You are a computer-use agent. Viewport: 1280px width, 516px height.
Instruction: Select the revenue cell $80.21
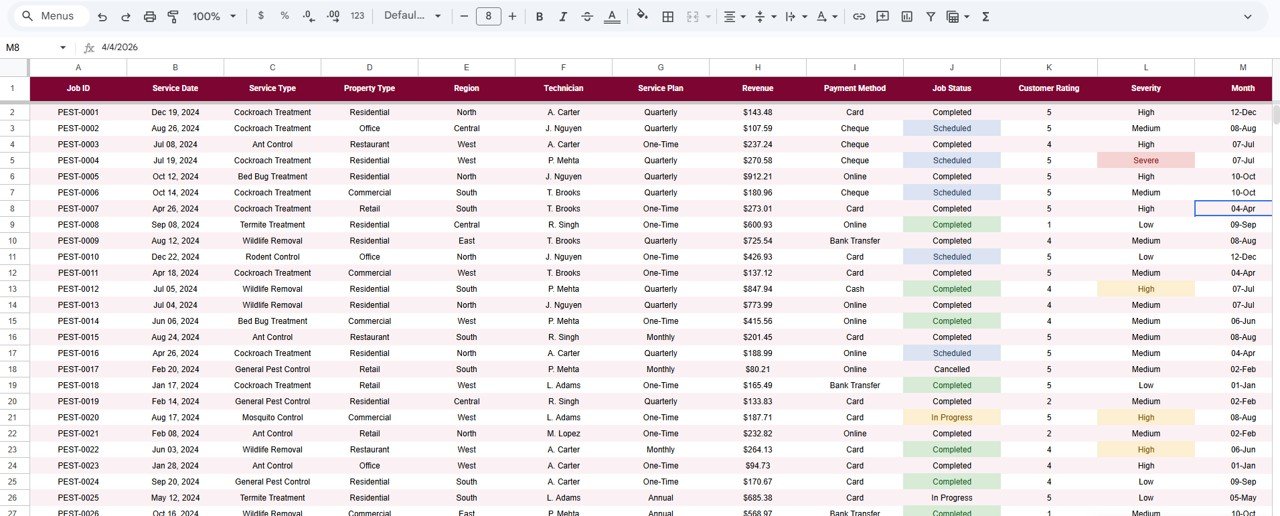(758, 369)
